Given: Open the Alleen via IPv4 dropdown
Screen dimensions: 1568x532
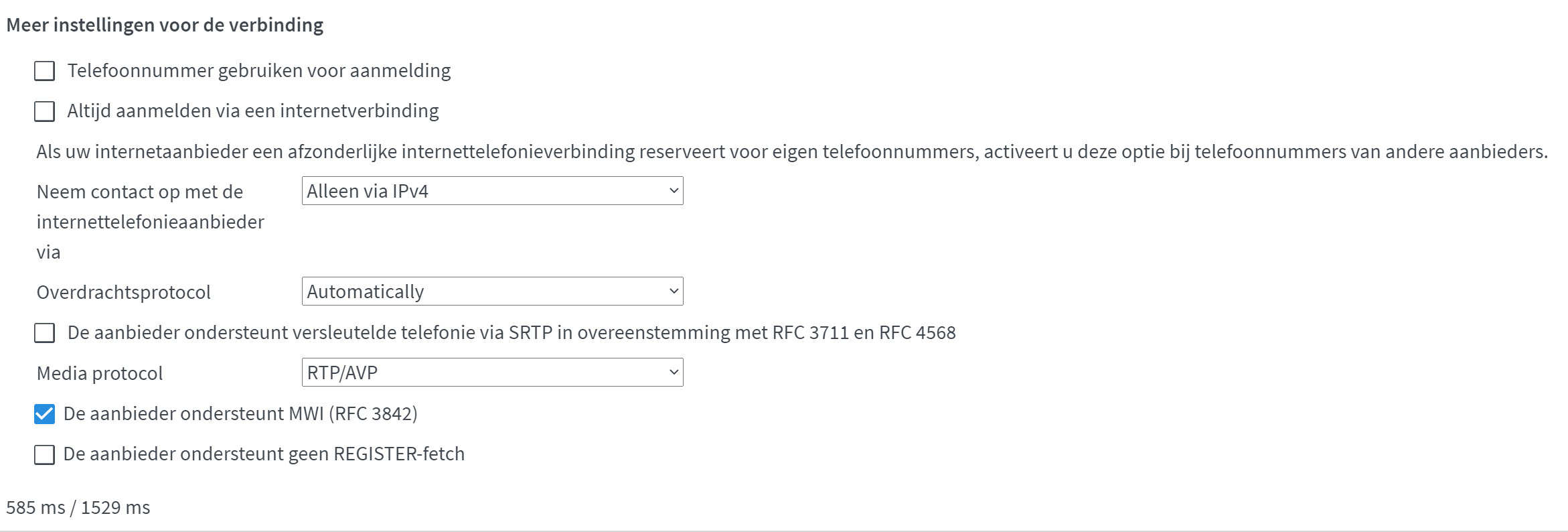Looking at the screenshot, I should point(491,191).
